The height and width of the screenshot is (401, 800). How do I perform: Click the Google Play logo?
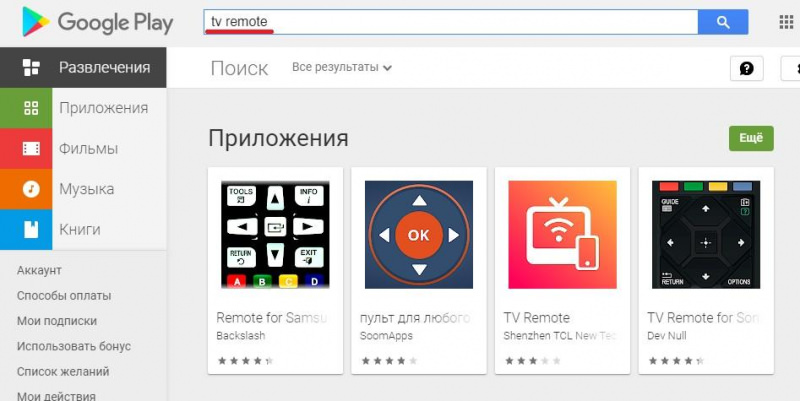(x=97, y=22)
